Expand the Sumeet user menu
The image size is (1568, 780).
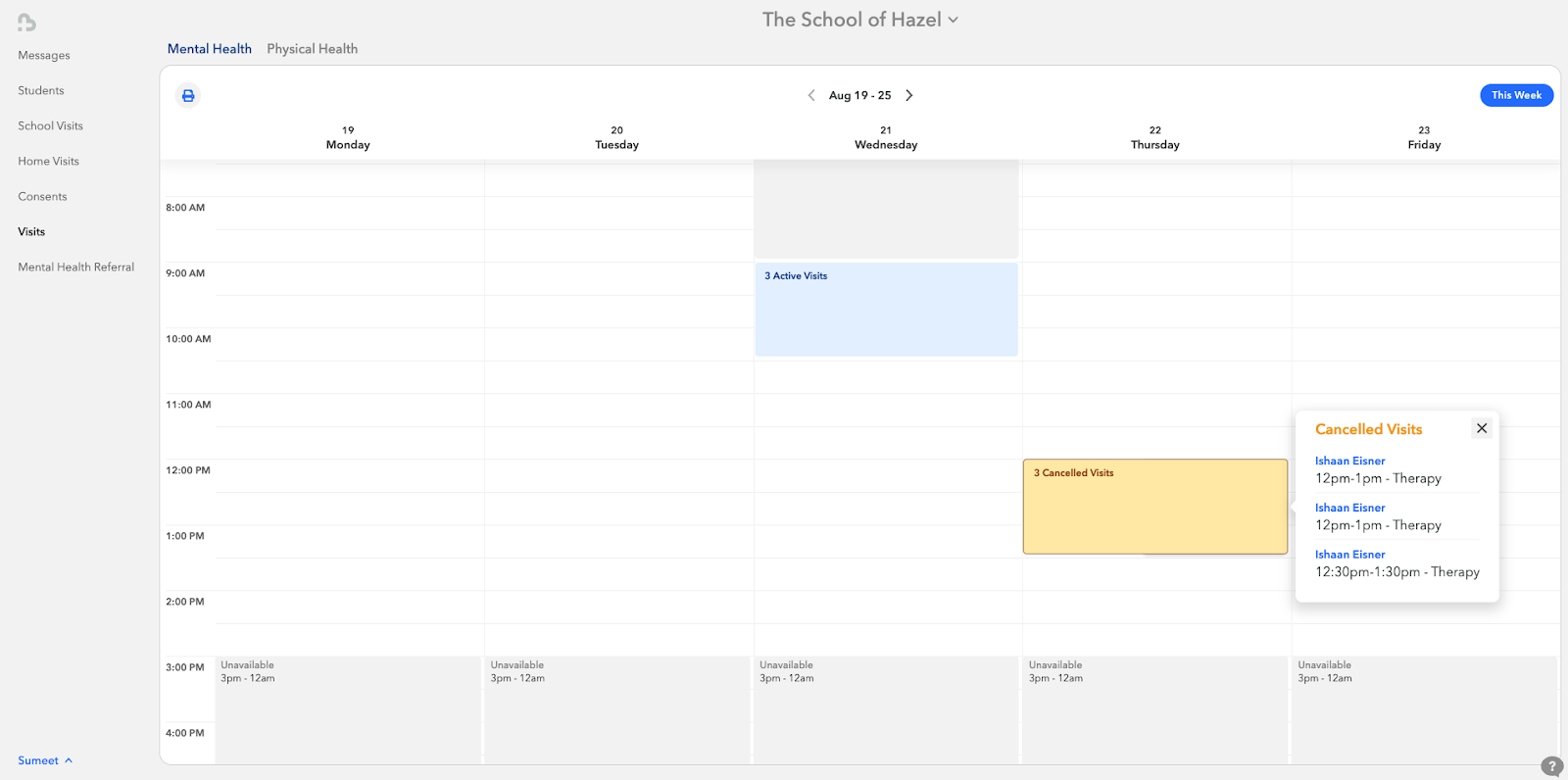(x=45, y=760)
